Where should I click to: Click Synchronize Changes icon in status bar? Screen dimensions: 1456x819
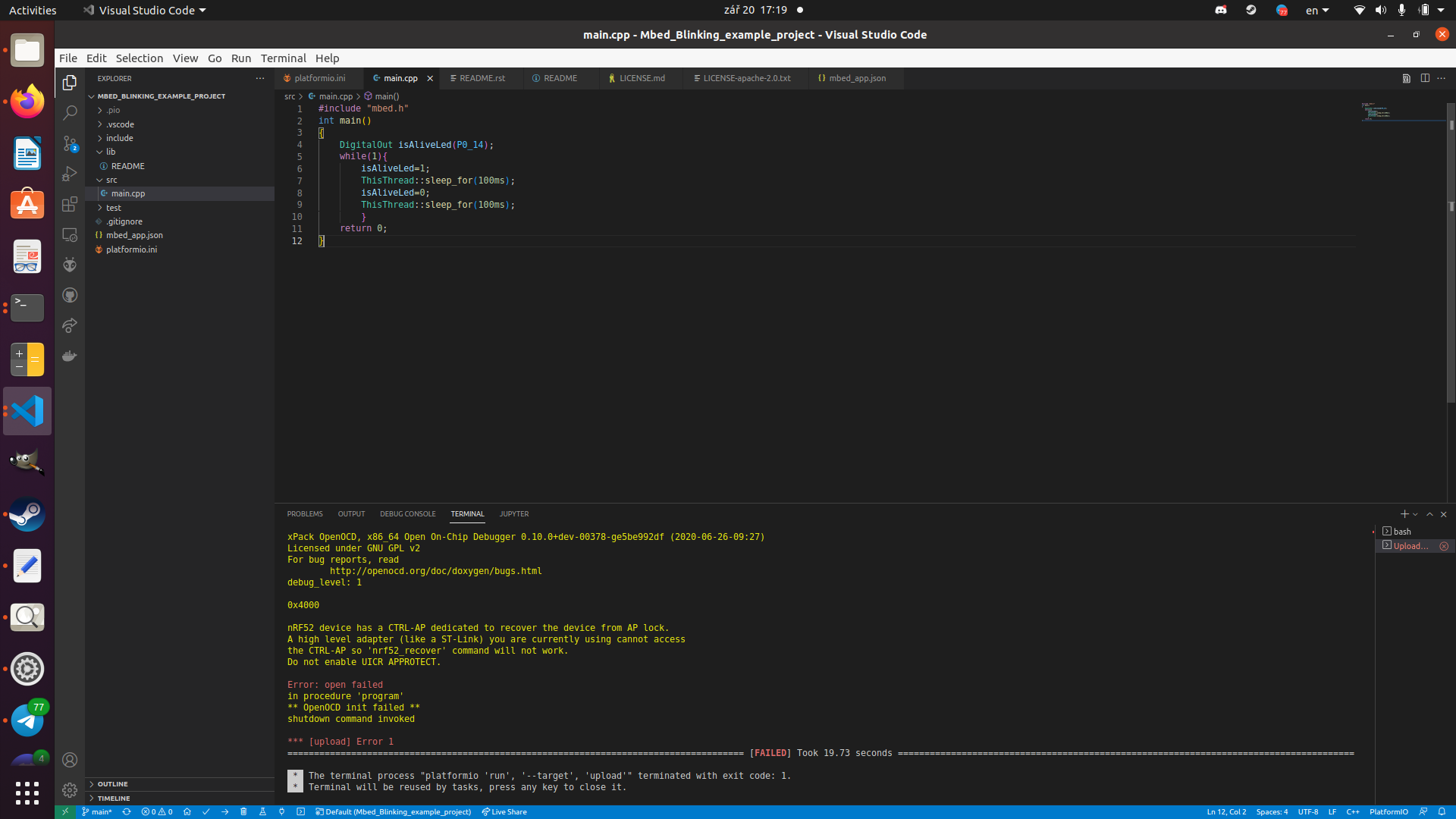127,811
